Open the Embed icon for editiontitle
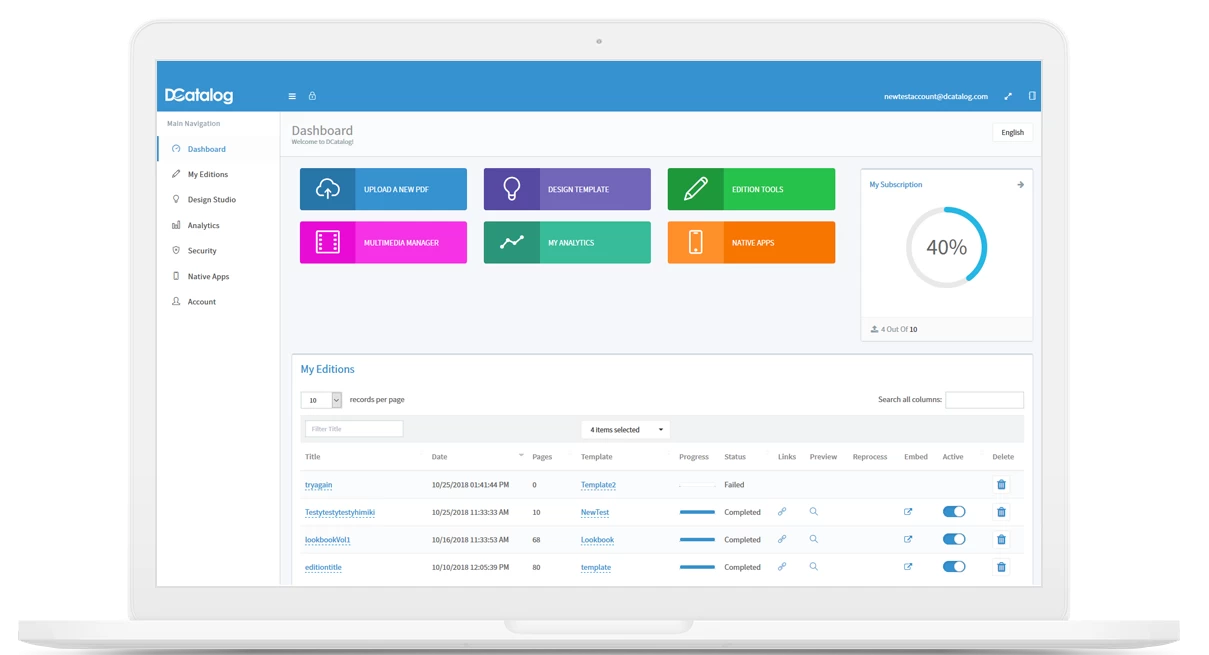1209x655 pixels. pyautogui.click(x=908, y=566)
